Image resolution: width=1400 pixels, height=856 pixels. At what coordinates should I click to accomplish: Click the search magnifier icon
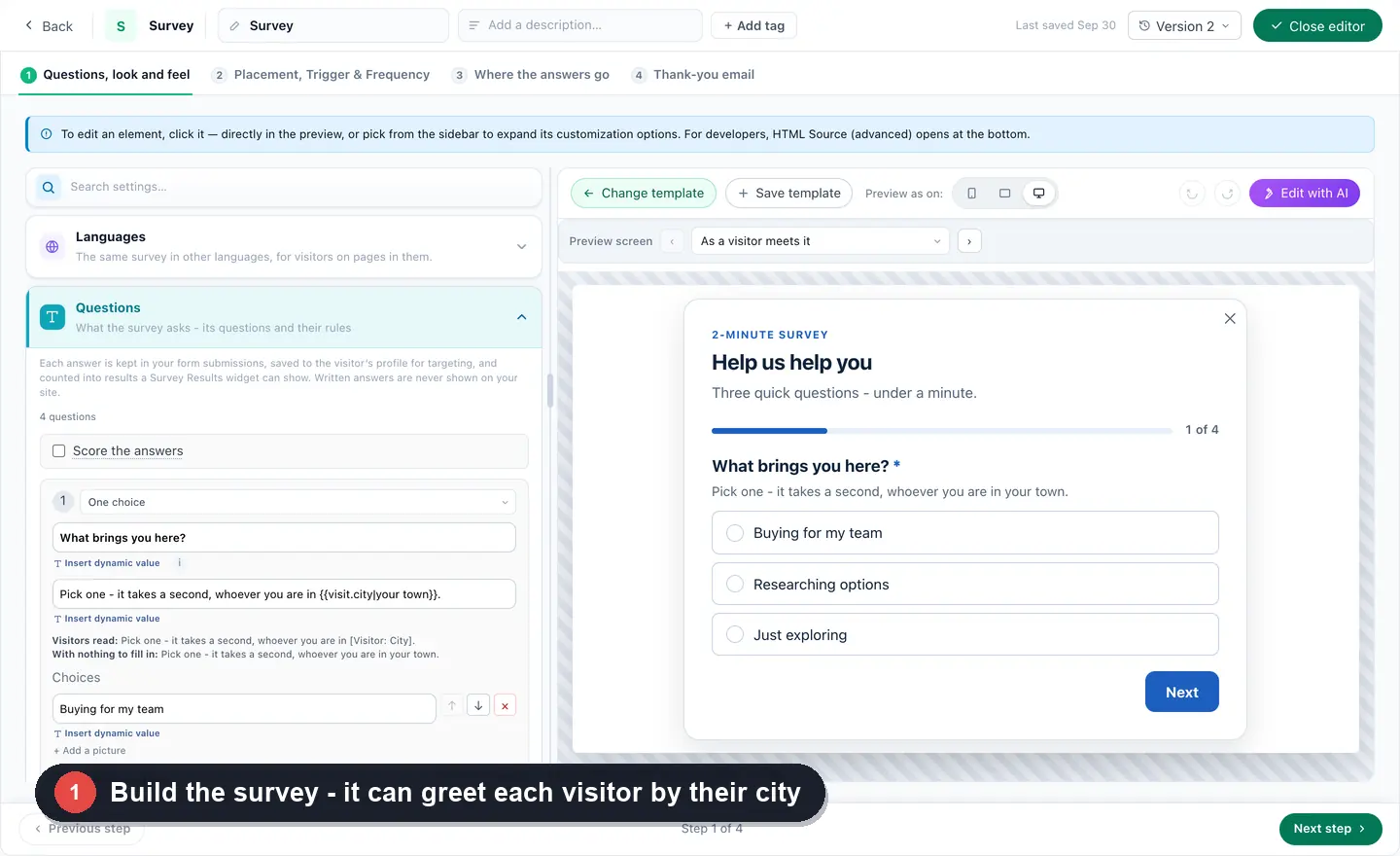(49, 187)
